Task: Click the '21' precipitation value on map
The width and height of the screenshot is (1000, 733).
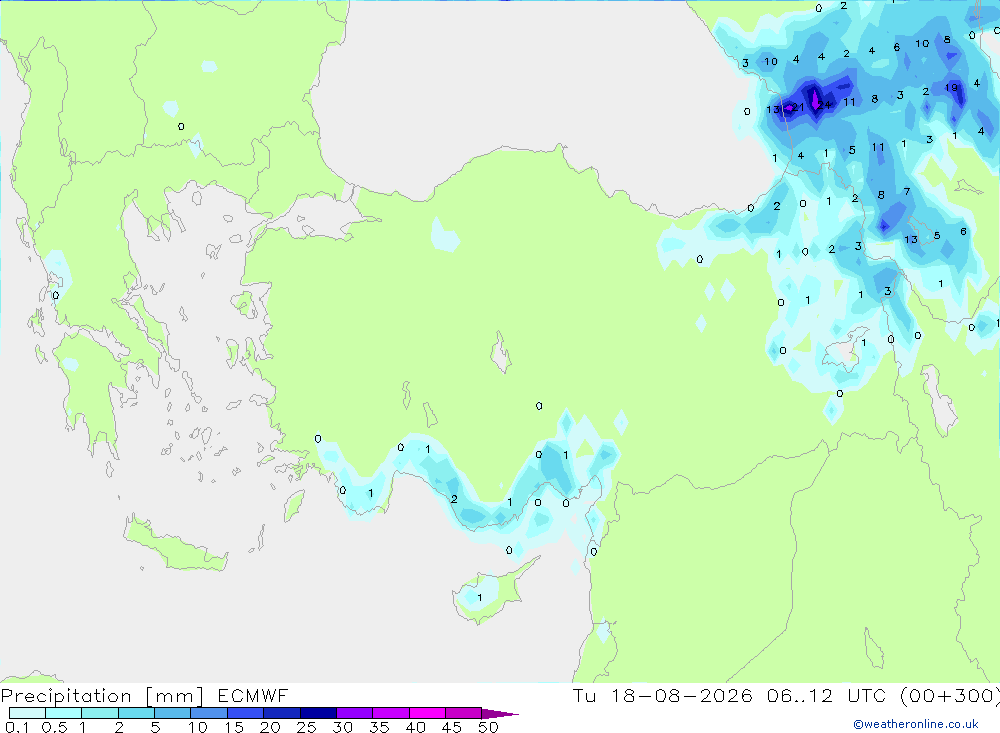Action: click(x=798, y=107)
